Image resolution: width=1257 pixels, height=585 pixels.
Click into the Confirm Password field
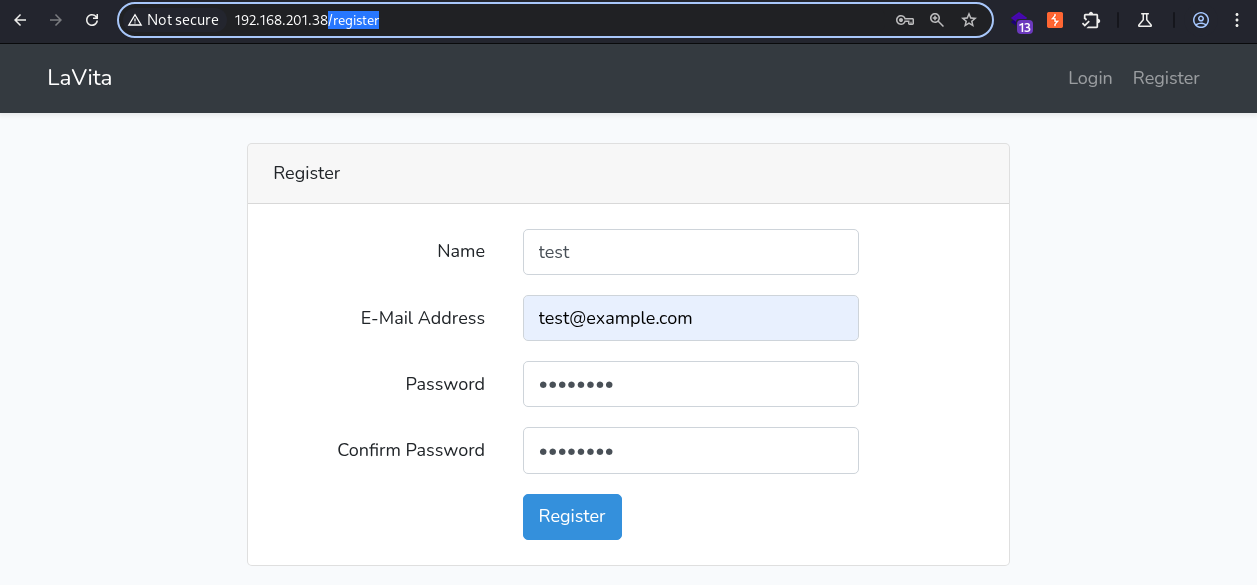point(690,450)
